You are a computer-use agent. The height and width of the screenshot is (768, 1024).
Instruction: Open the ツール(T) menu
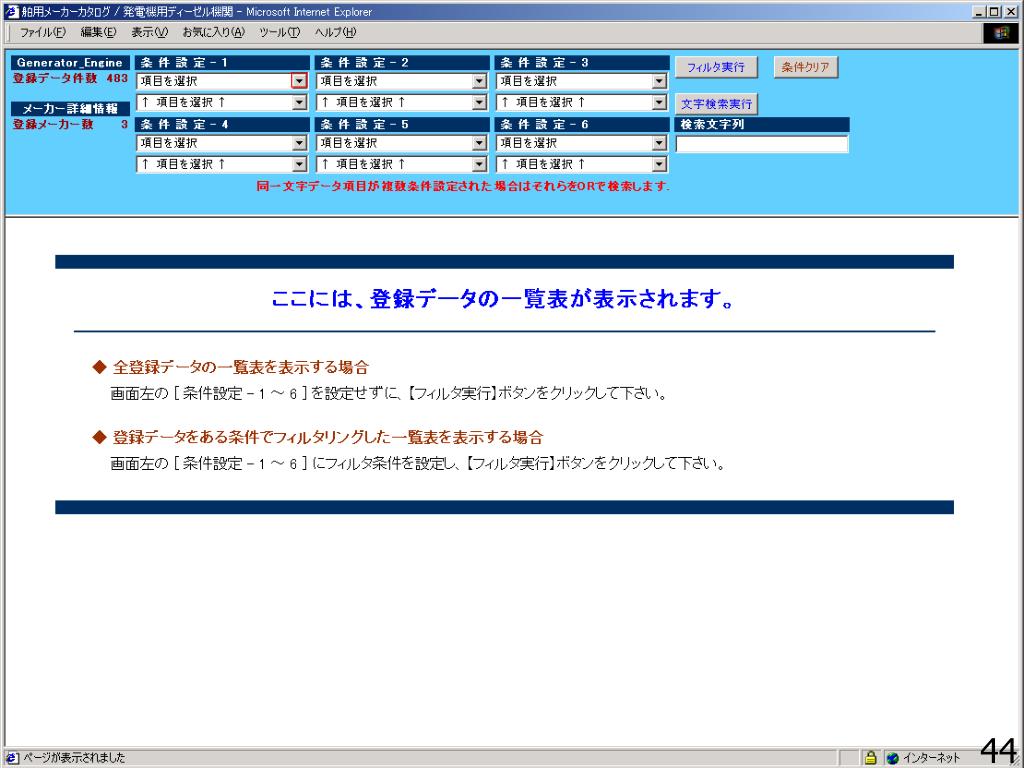pos(281,33)
